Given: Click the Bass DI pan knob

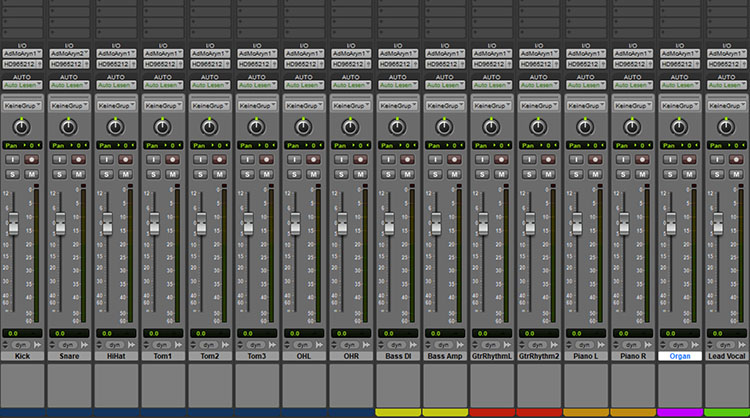Looking at the screenshot, I should click(x=397, y=127).
